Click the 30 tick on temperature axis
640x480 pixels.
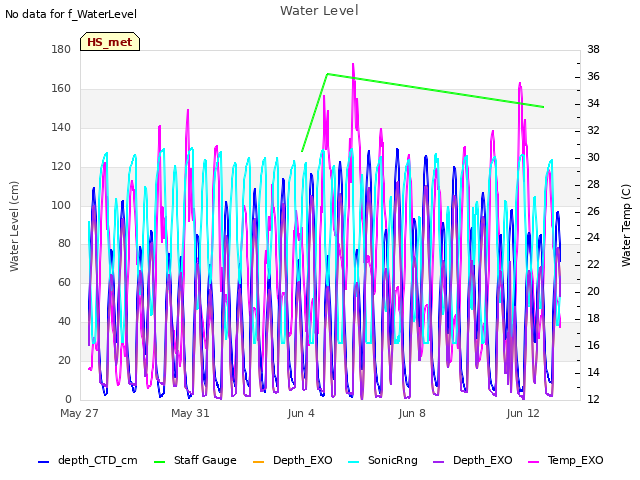(x=593, y=157)
